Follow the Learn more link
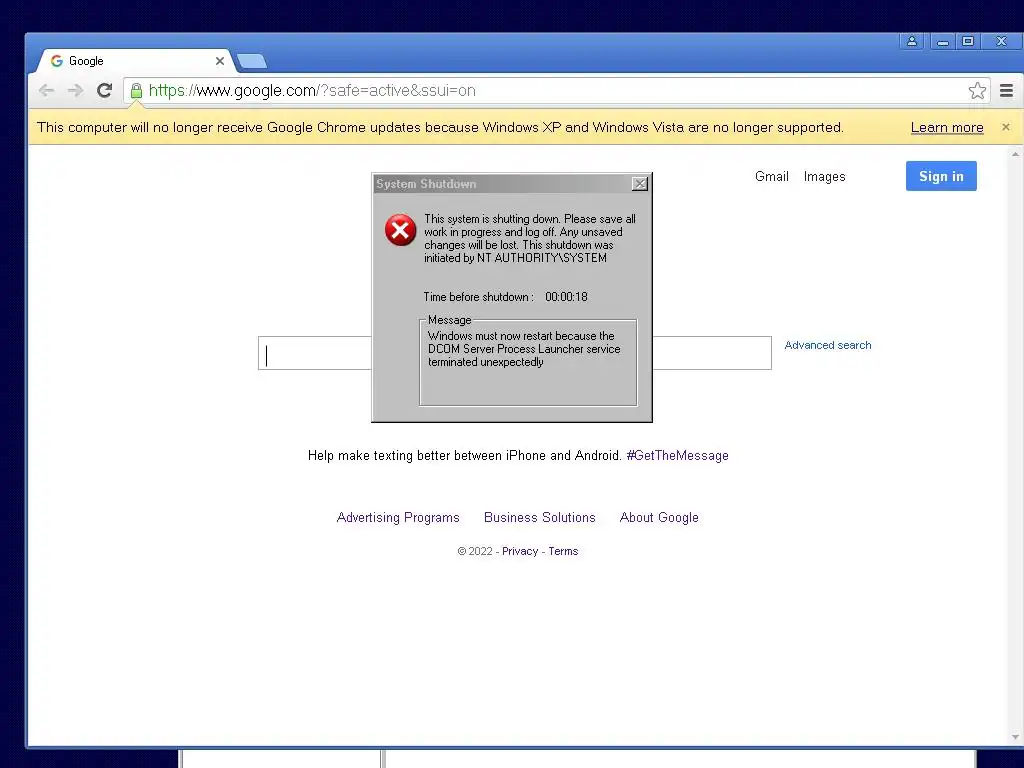Image resolution: width=1024 pixels, height=768 pixels. pos(947,127)
